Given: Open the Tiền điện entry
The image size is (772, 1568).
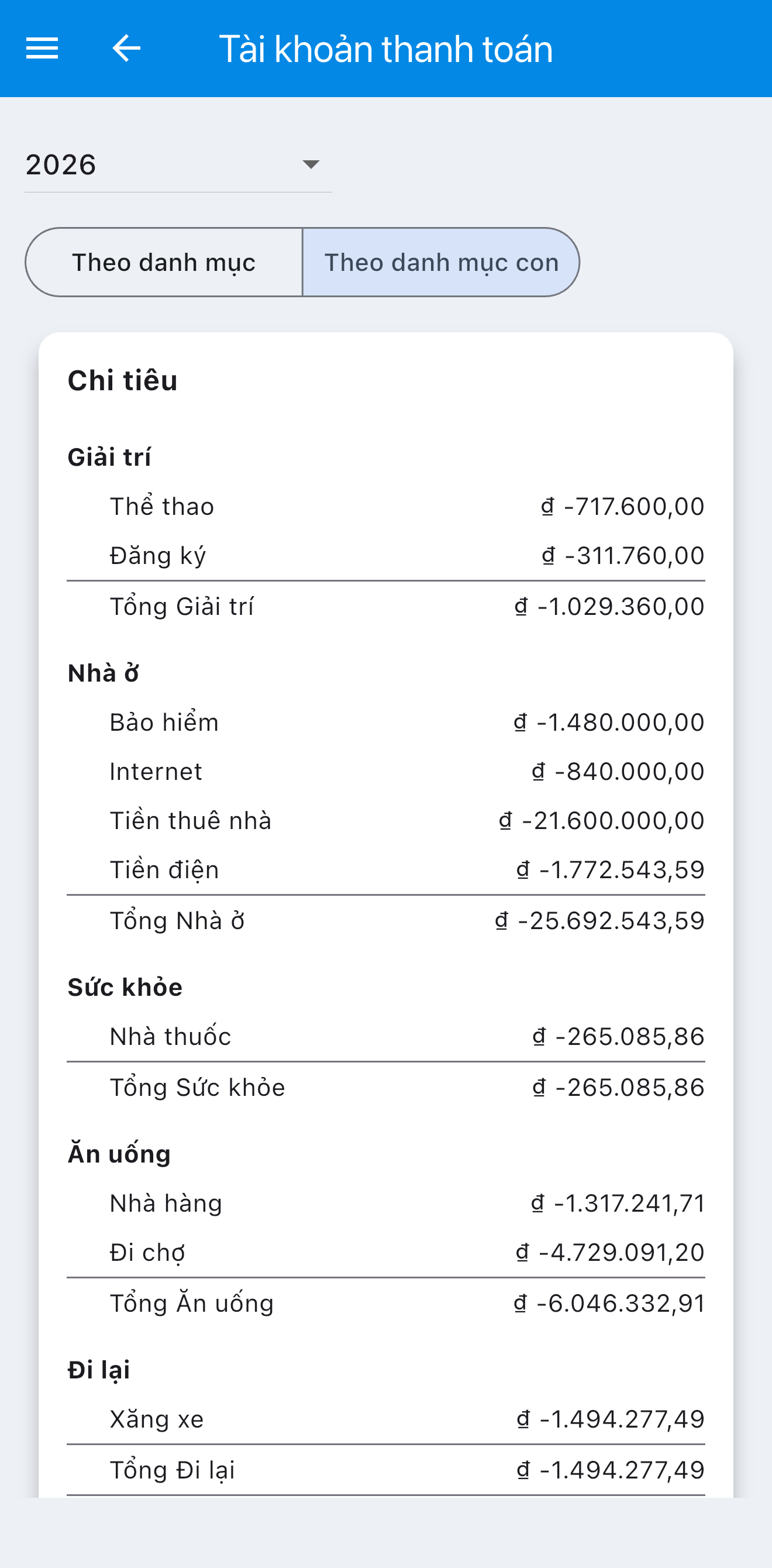Looking at the screenshot, I should [385, 870].
